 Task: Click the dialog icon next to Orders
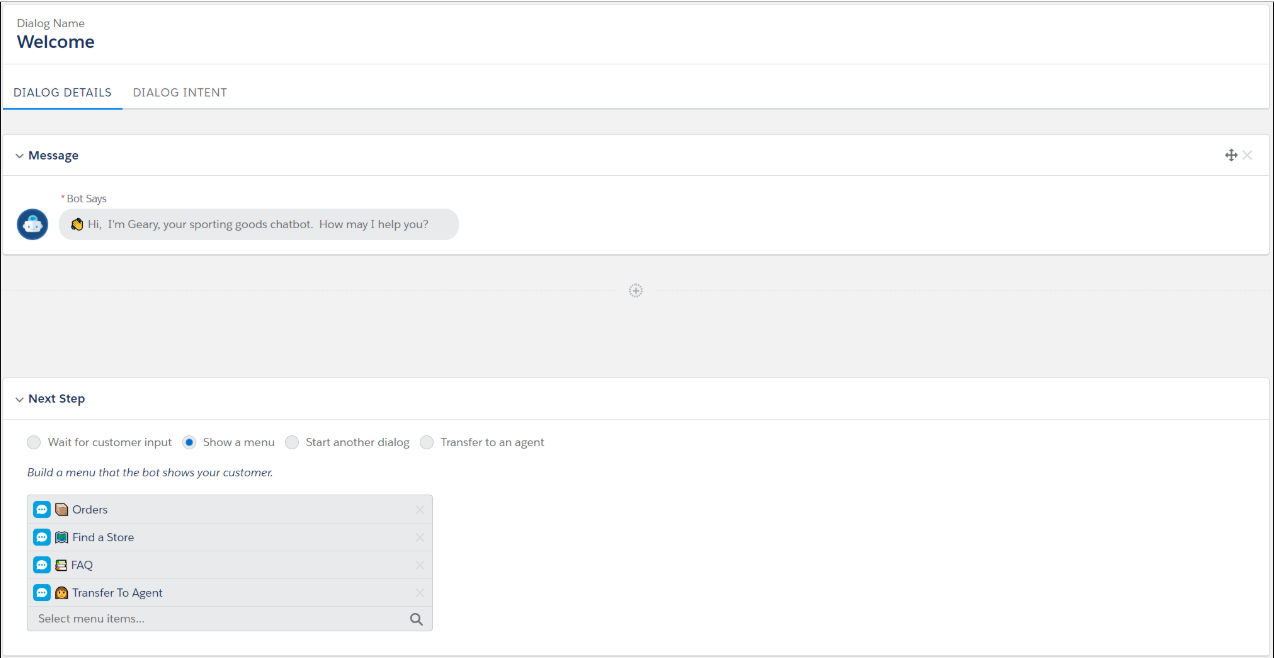pyautogui.click(x=42, y=509)
